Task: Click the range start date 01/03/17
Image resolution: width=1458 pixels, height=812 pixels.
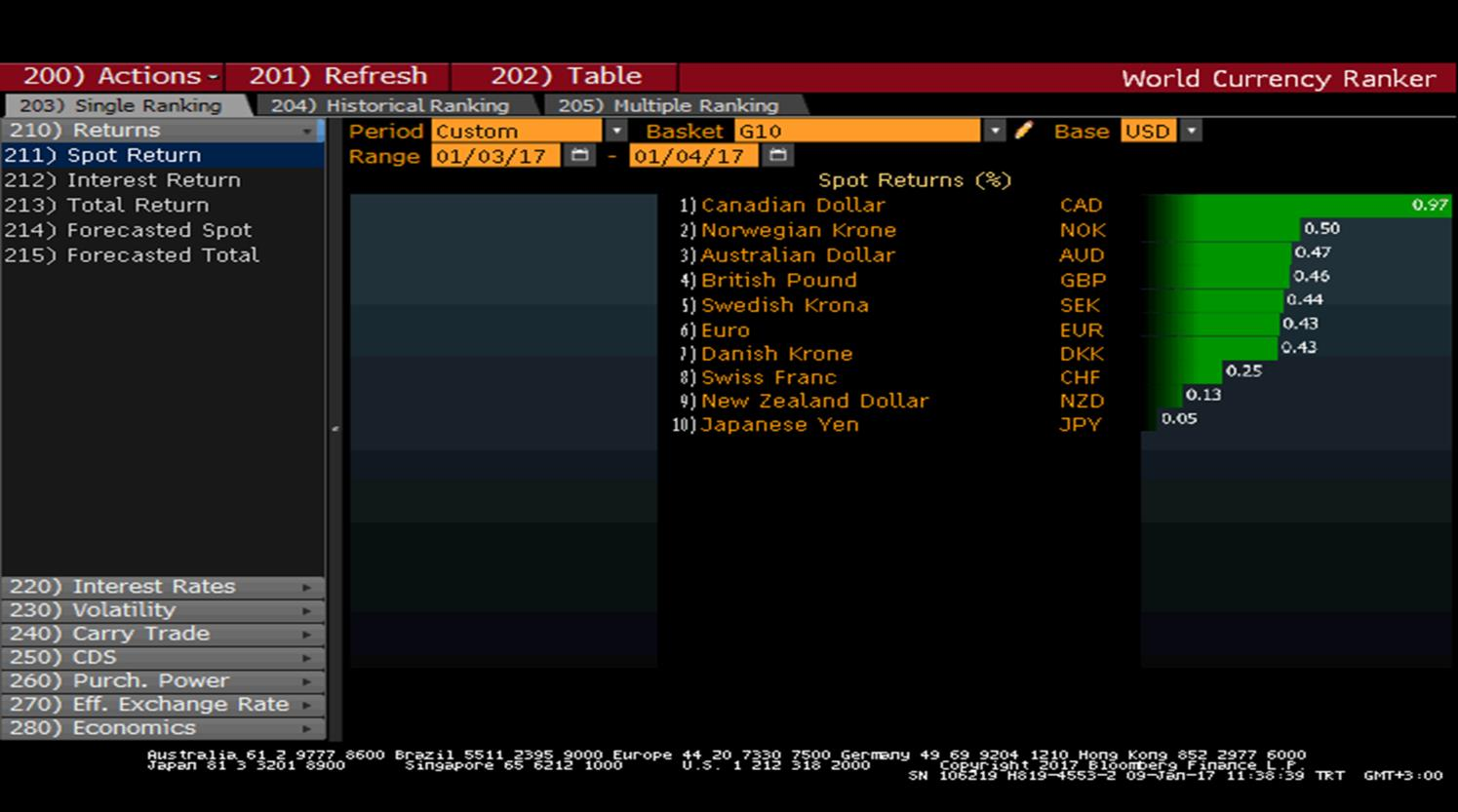Action: (x=495, y=156)
